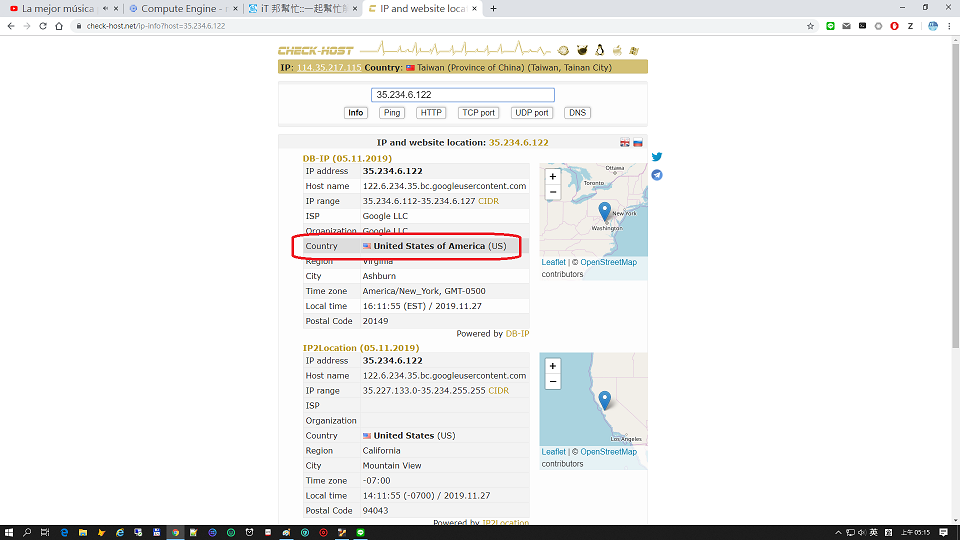Open the DB-IP powered-by link
Viewport: 960px width, 540px height.
click(517, 334)
